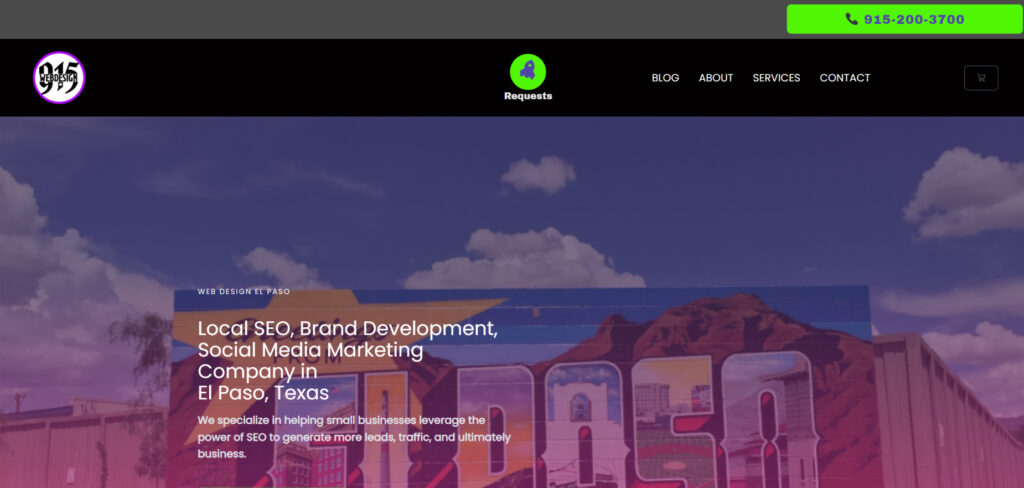Screen dimensions: 1024x488
Task: Open the rocket Requests icon
Action: pos(528,71)
